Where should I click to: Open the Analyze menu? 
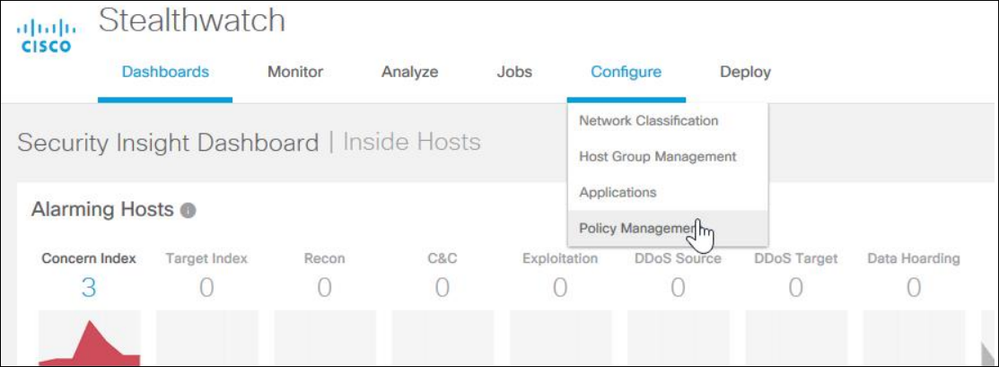[x=410, y=72]
